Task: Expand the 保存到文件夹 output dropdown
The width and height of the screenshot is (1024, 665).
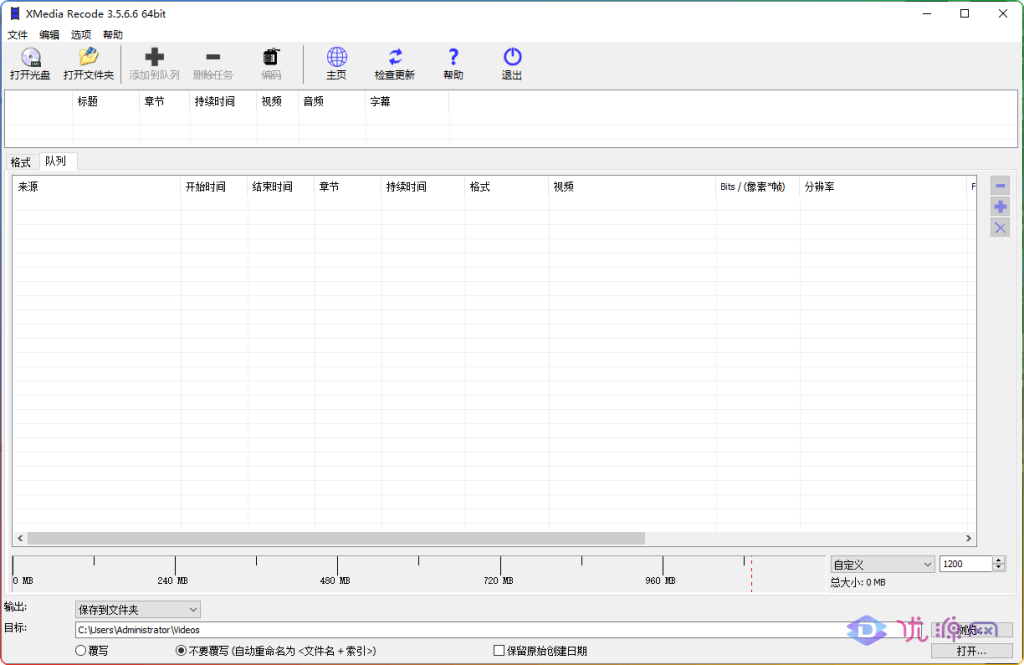Action: [138, 609]
